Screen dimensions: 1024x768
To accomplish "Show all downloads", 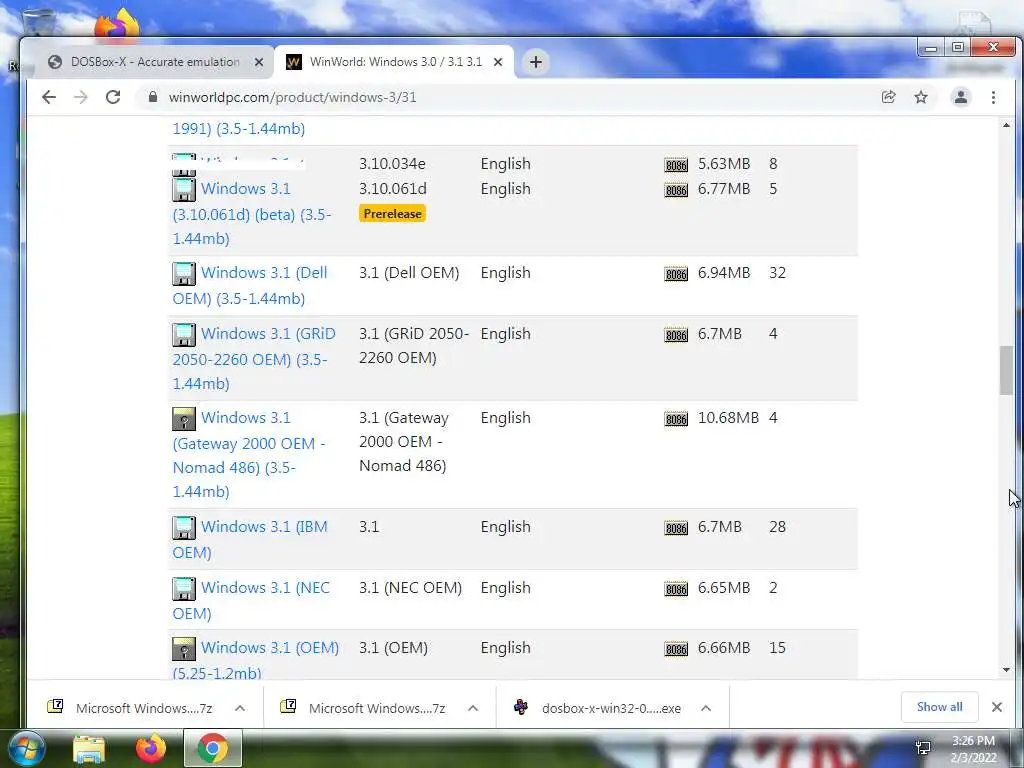I will pyautogui.click(x=939, y=707).
